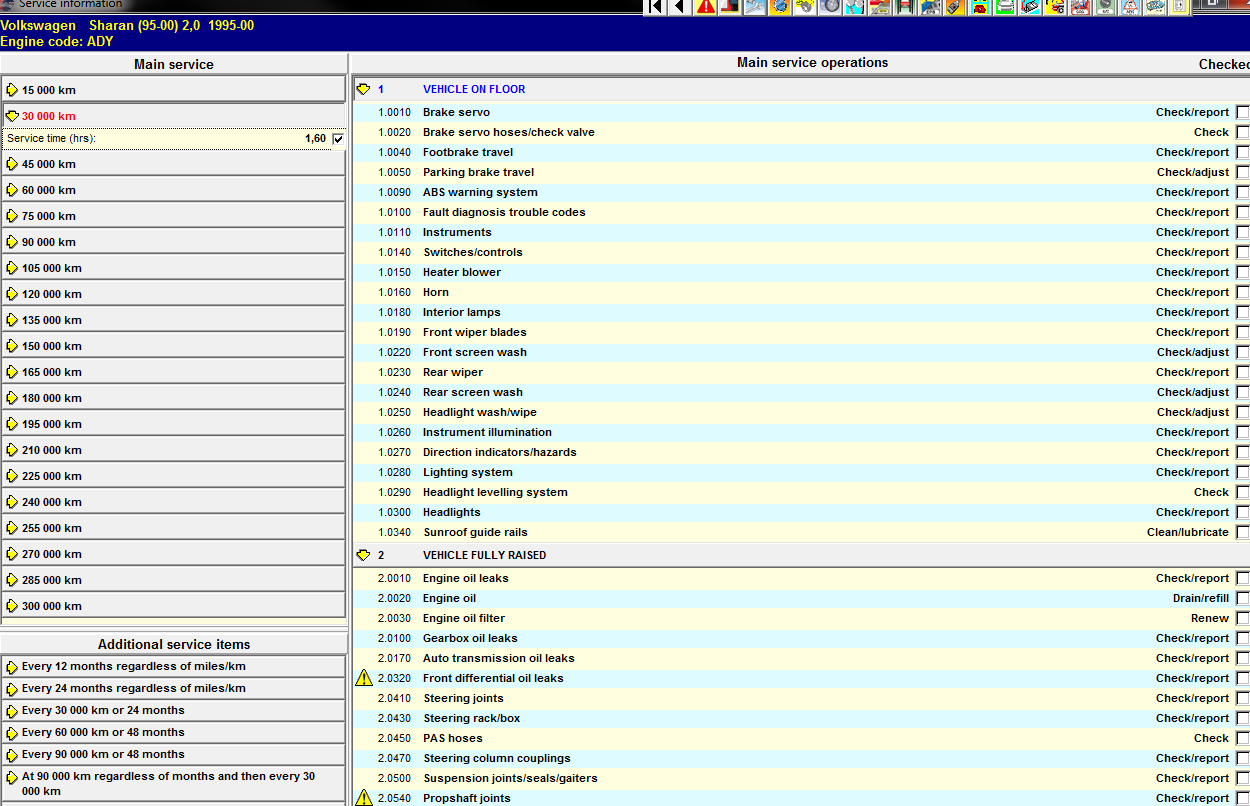Screen dimensions: 1250x806
Task: Click the wheel and tyre toolbar icon
Action: 830,7
